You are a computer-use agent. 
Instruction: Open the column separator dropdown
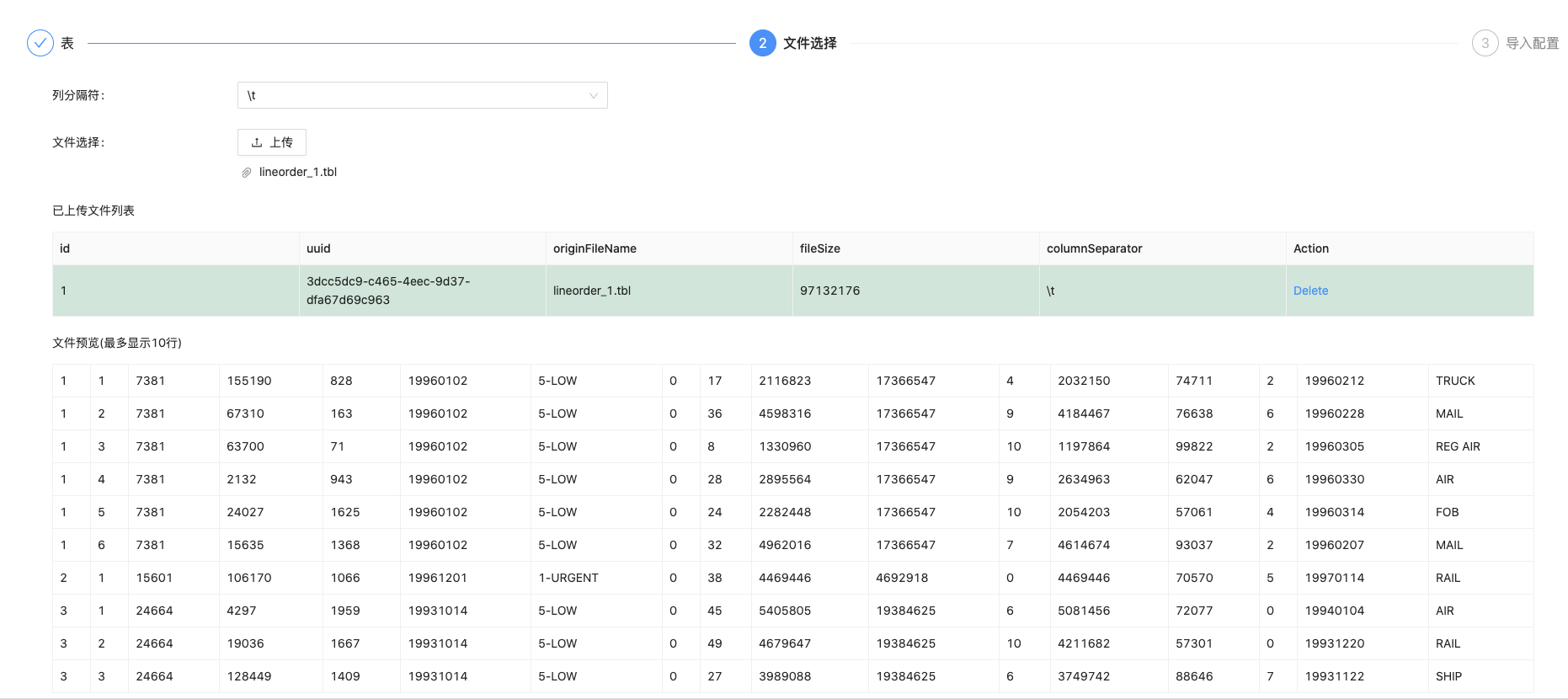point(423,95)
